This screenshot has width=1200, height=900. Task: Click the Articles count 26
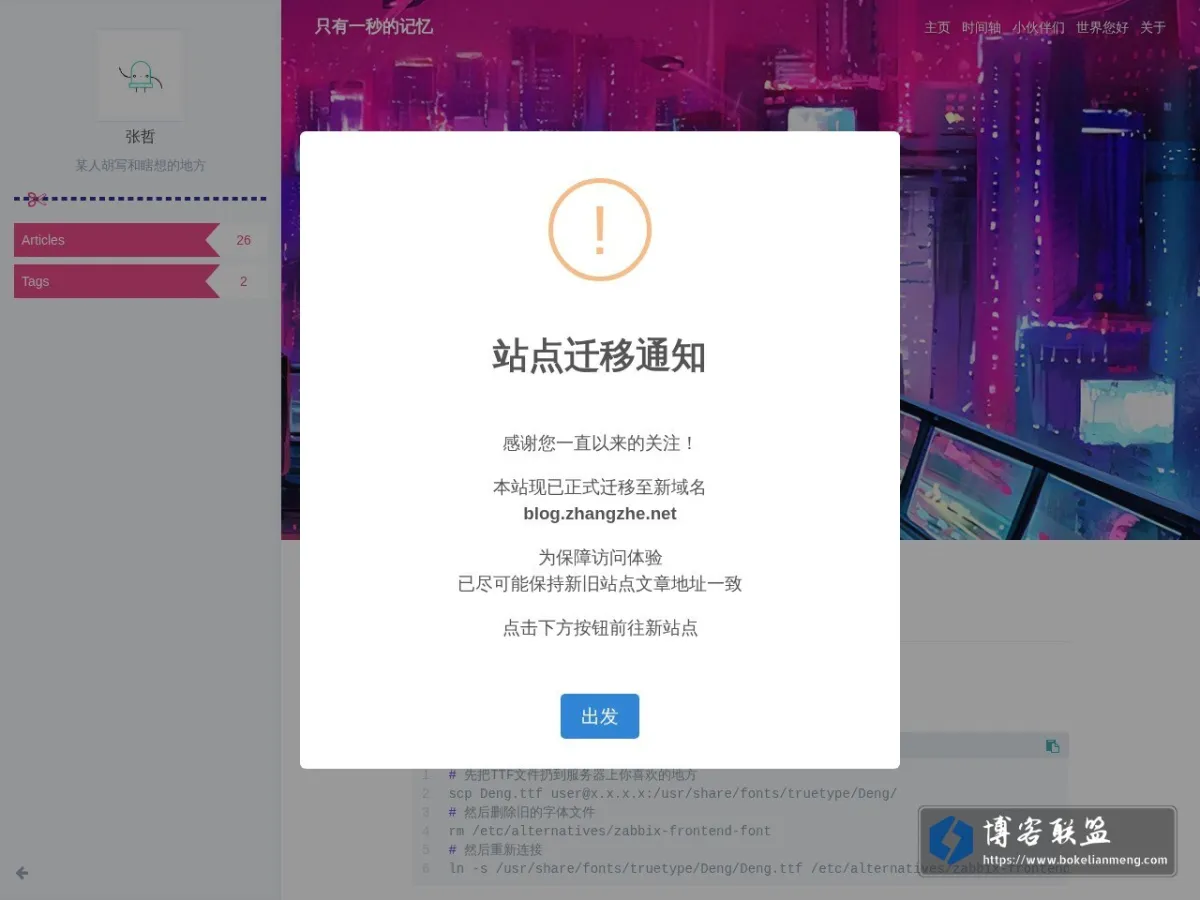coord(244,240)
